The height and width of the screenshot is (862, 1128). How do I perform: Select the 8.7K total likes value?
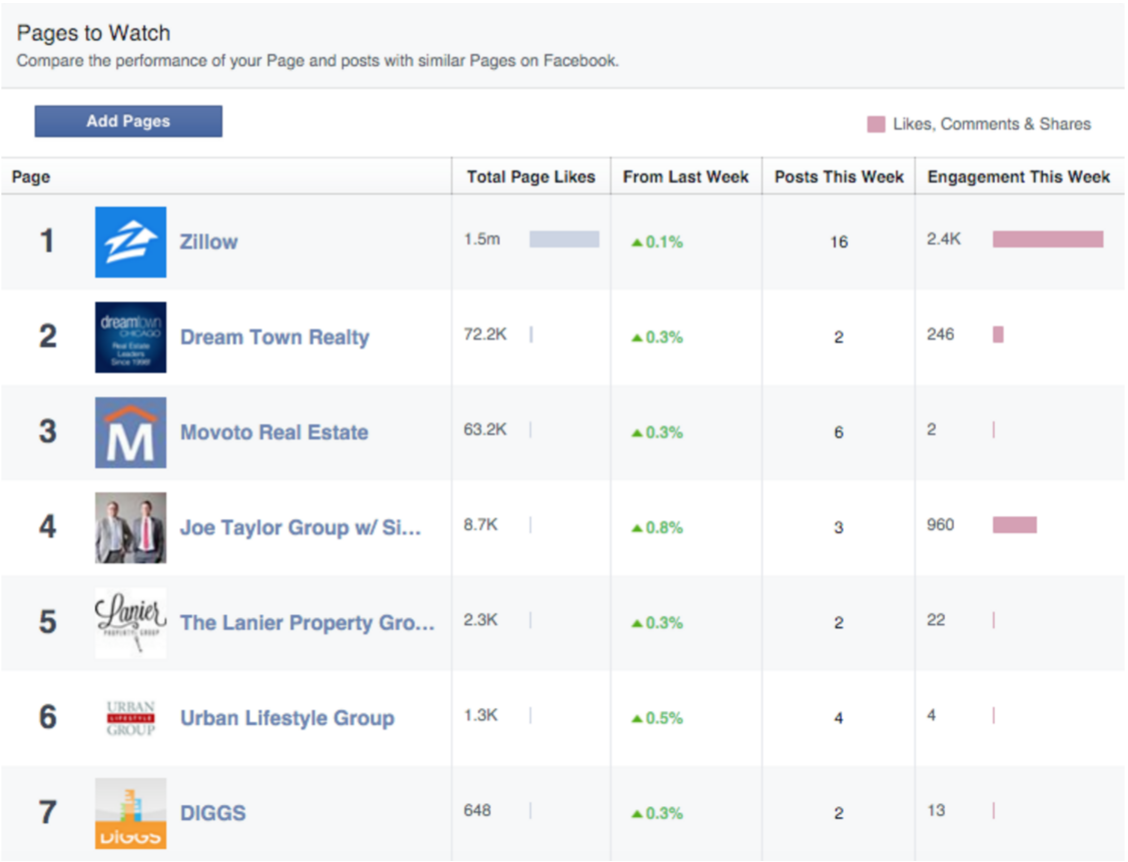(x=481, y=525)
